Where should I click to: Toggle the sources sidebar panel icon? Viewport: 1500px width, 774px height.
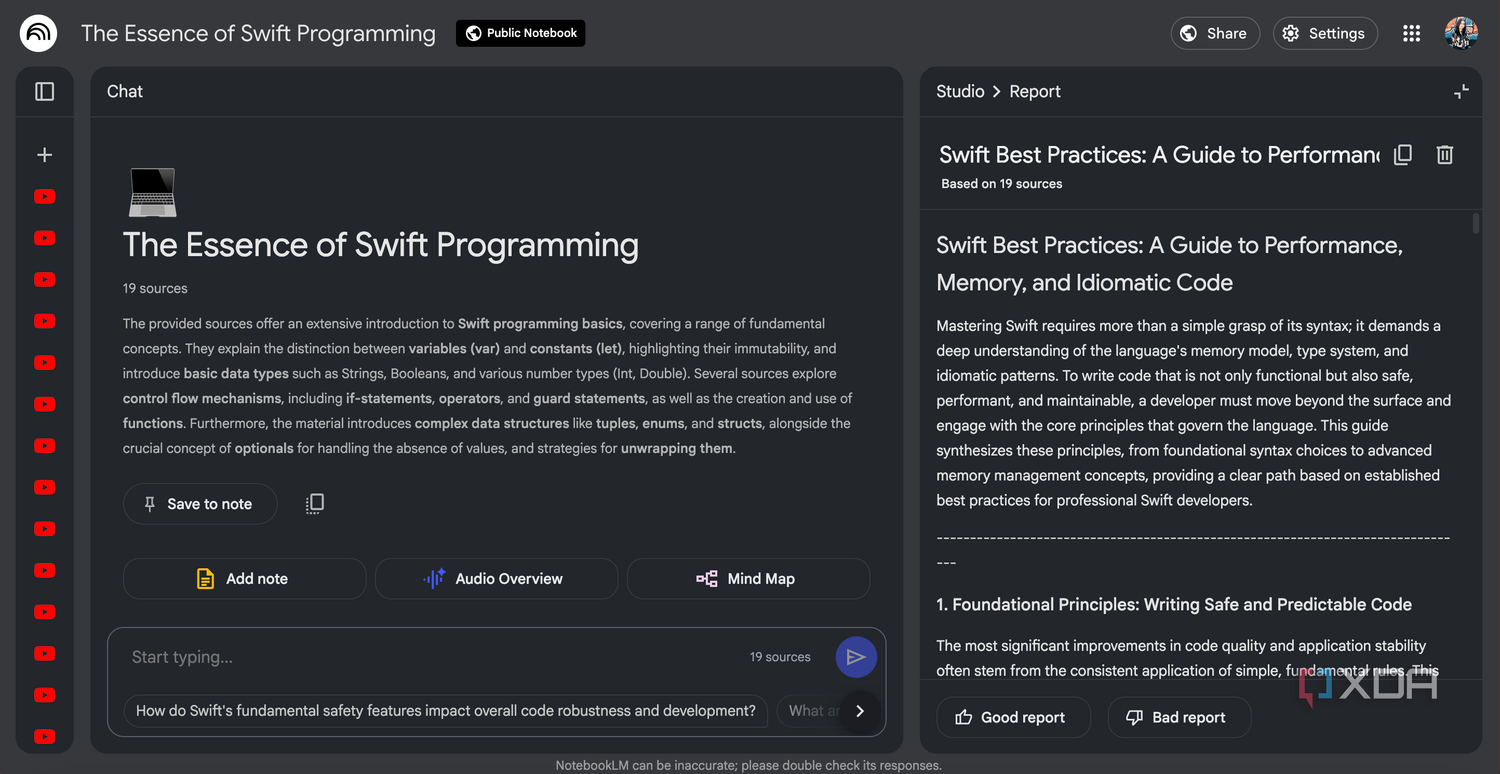click(x=45, y=91)
